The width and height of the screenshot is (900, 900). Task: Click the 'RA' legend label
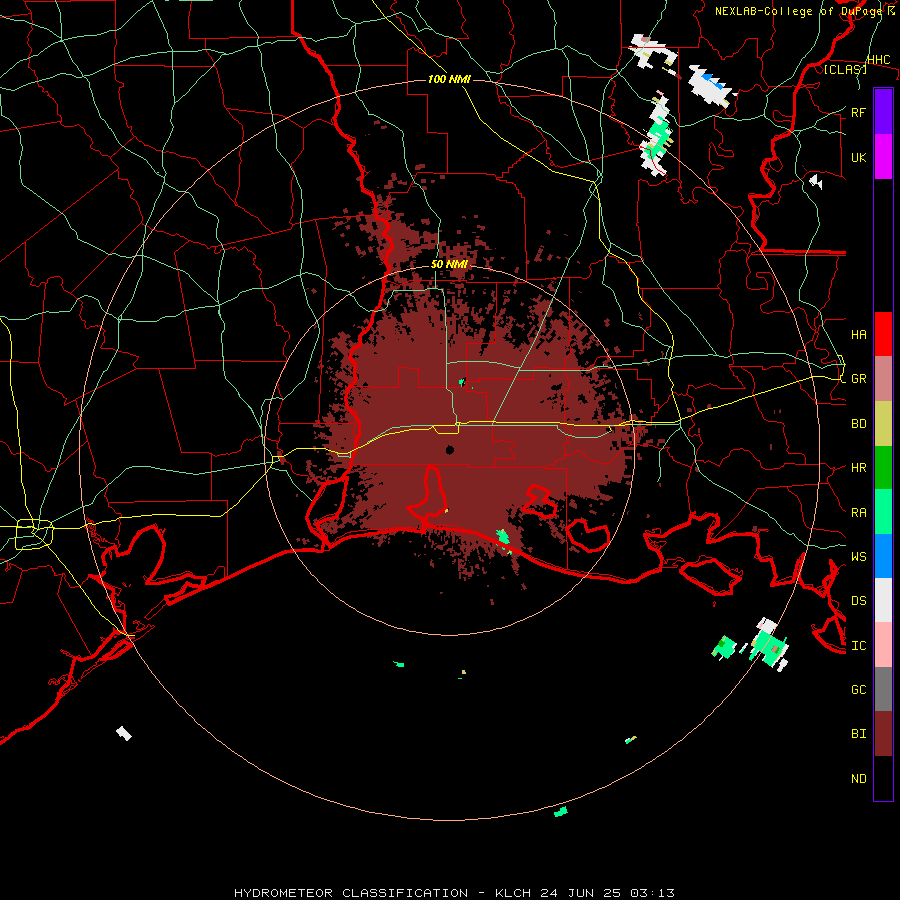pyautogui.click(x=858, y=513)
